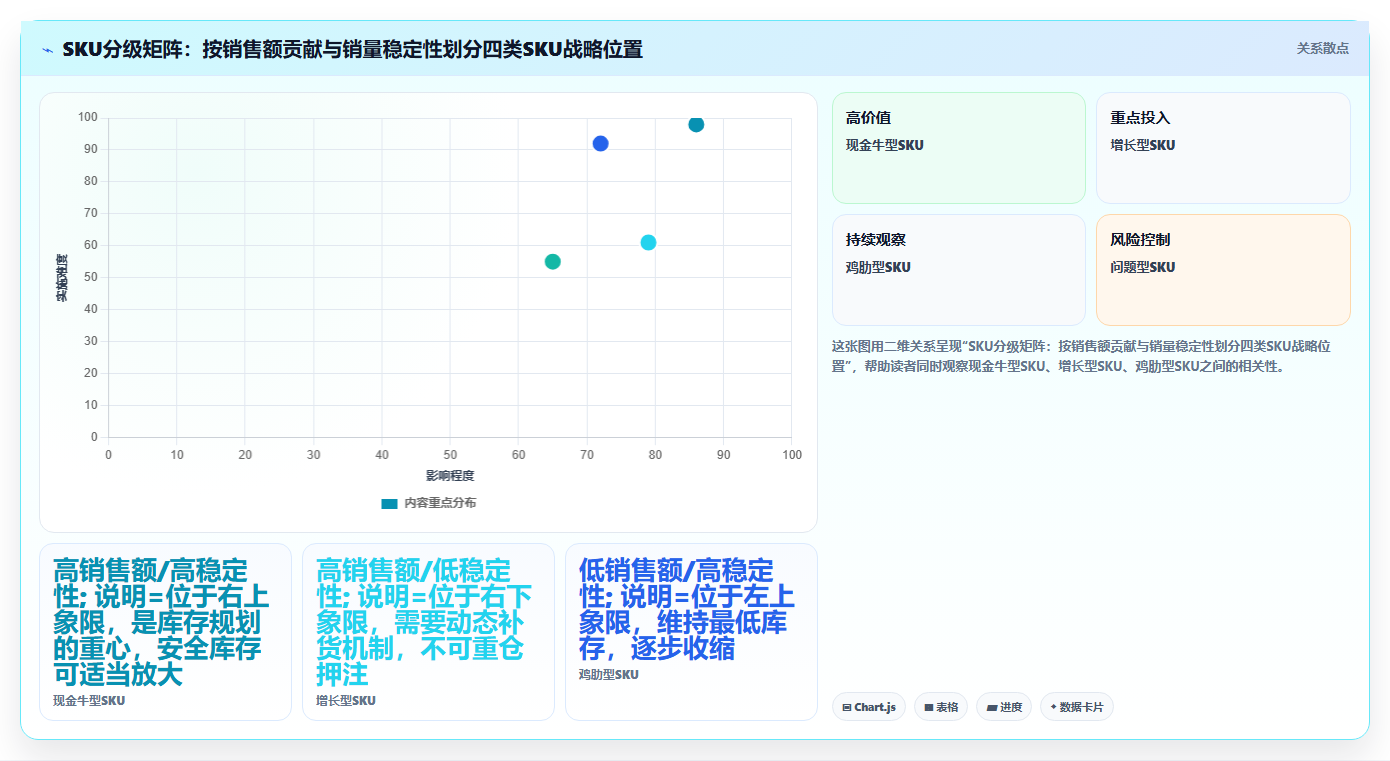The height and width of the screenshot is (761, 1390).
Task: Click the icon in the 进度 chip
Action: tap(991, 708)
